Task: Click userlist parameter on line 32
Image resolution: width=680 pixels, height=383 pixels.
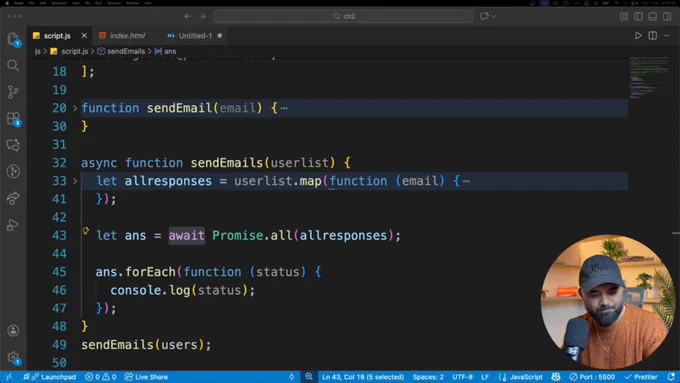Action: click(300, 163)
